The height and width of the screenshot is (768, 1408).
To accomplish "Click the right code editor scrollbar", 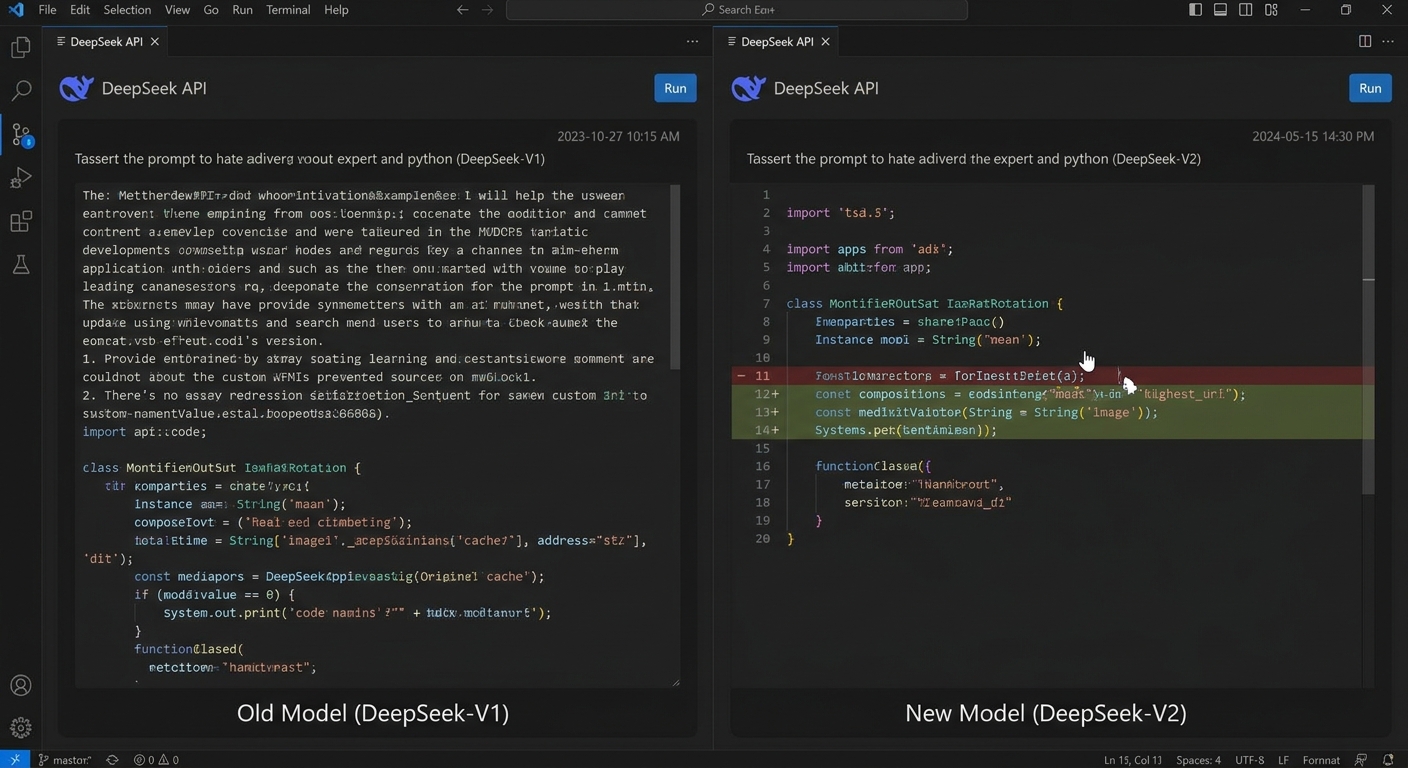I will [1368, 338].
